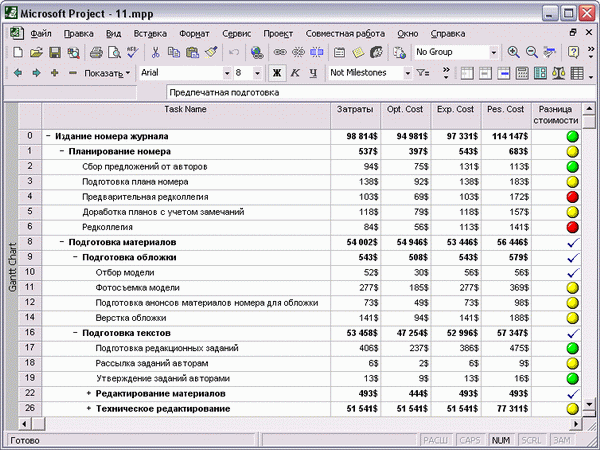Click the Затраты column header
The height and width of the screenshot is (450, 600).
[355, 116]
